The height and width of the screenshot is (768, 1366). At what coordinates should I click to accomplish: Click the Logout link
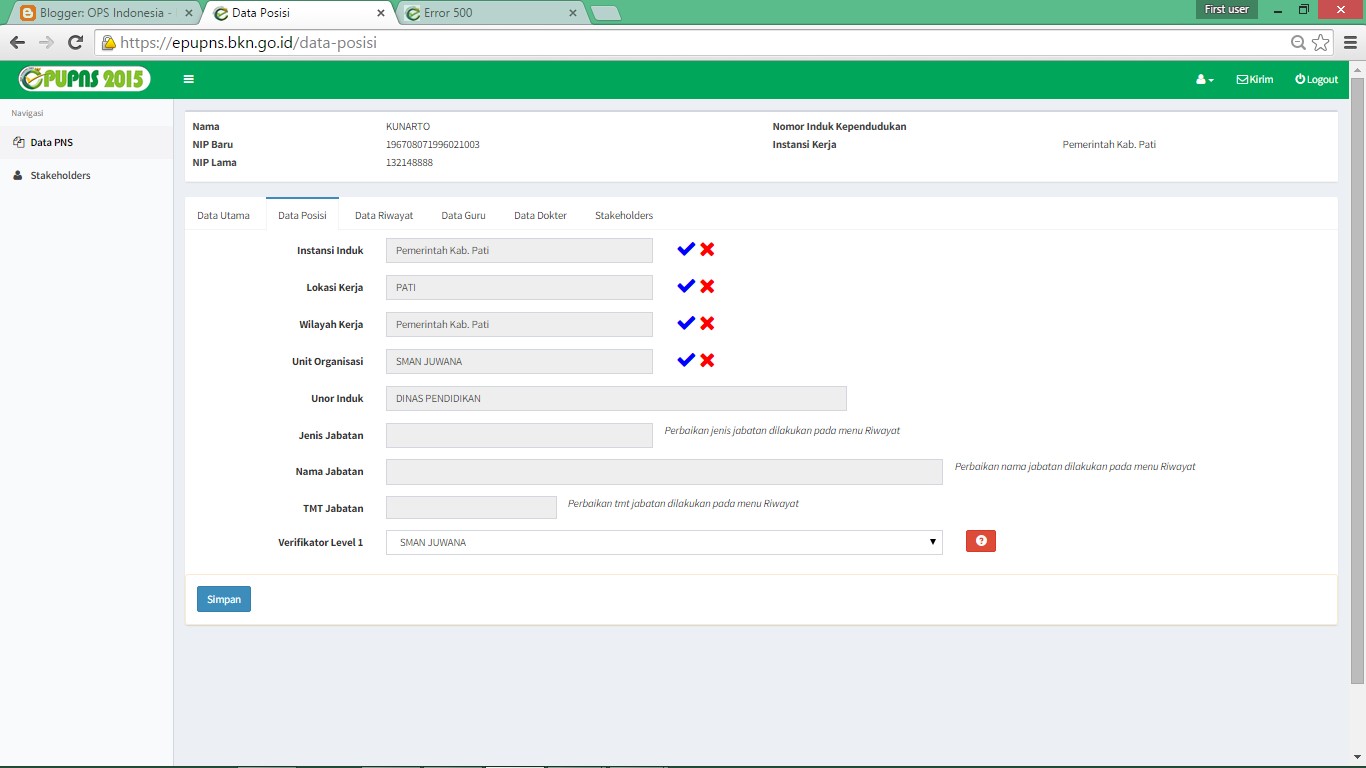click(x=1316, y=79)
